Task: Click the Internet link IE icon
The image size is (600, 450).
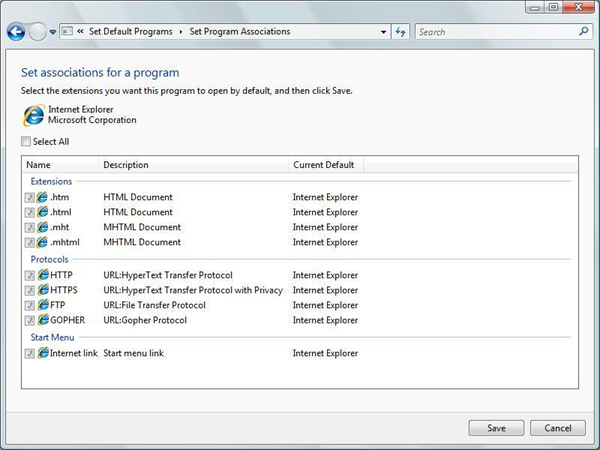Action: [43, 353]
